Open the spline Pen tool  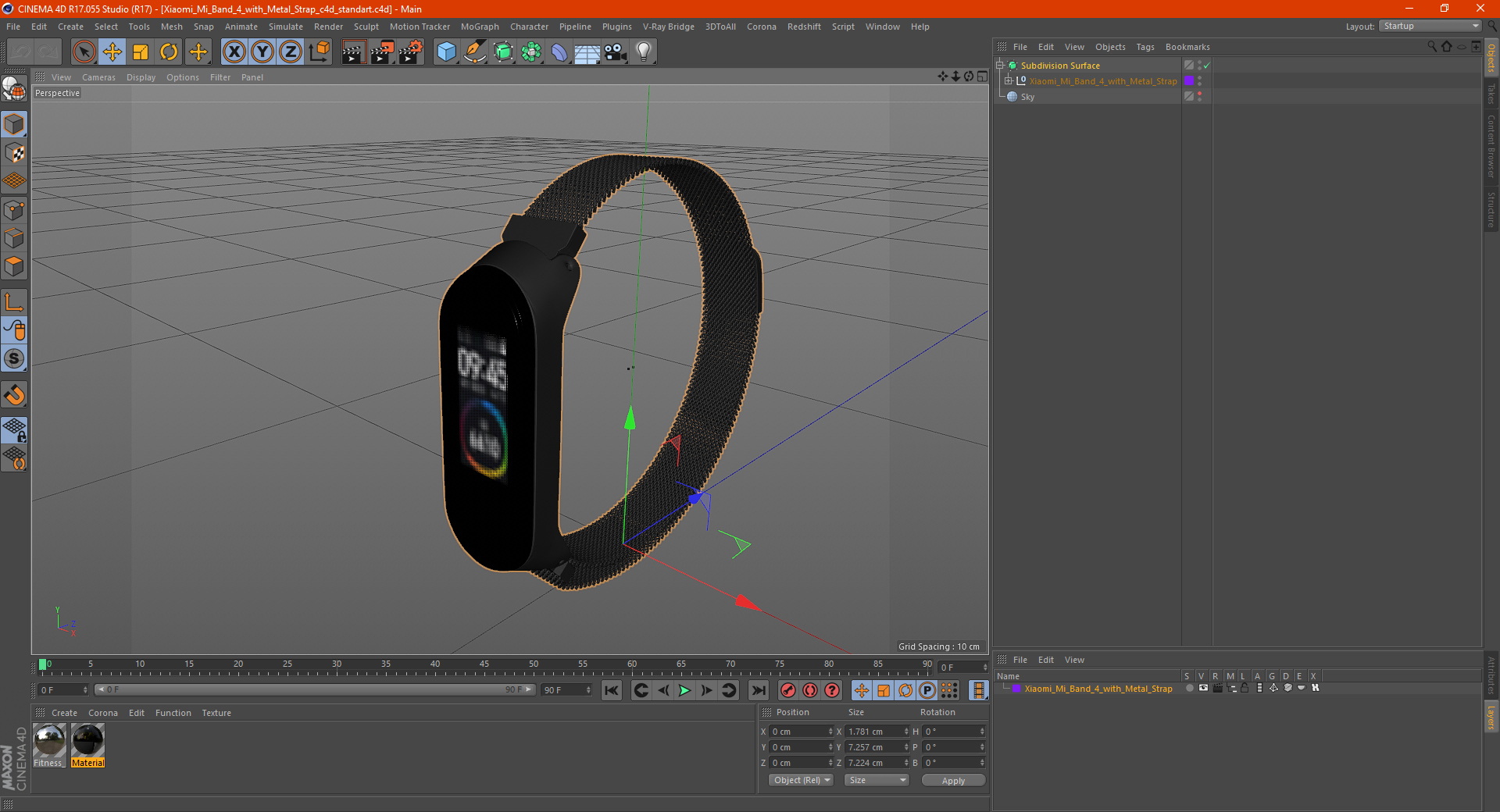(475, 52)
